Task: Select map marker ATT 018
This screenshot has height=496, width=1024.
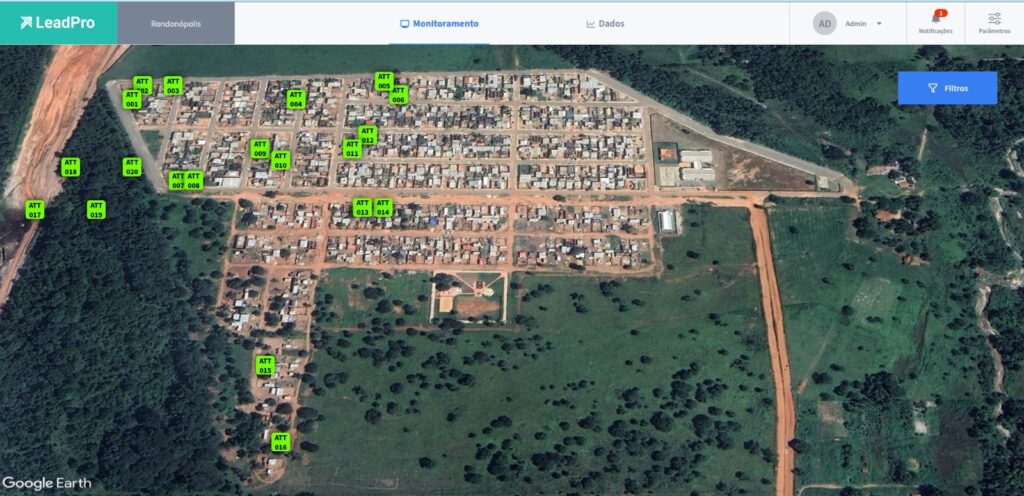Action: (x=70, y=166)
